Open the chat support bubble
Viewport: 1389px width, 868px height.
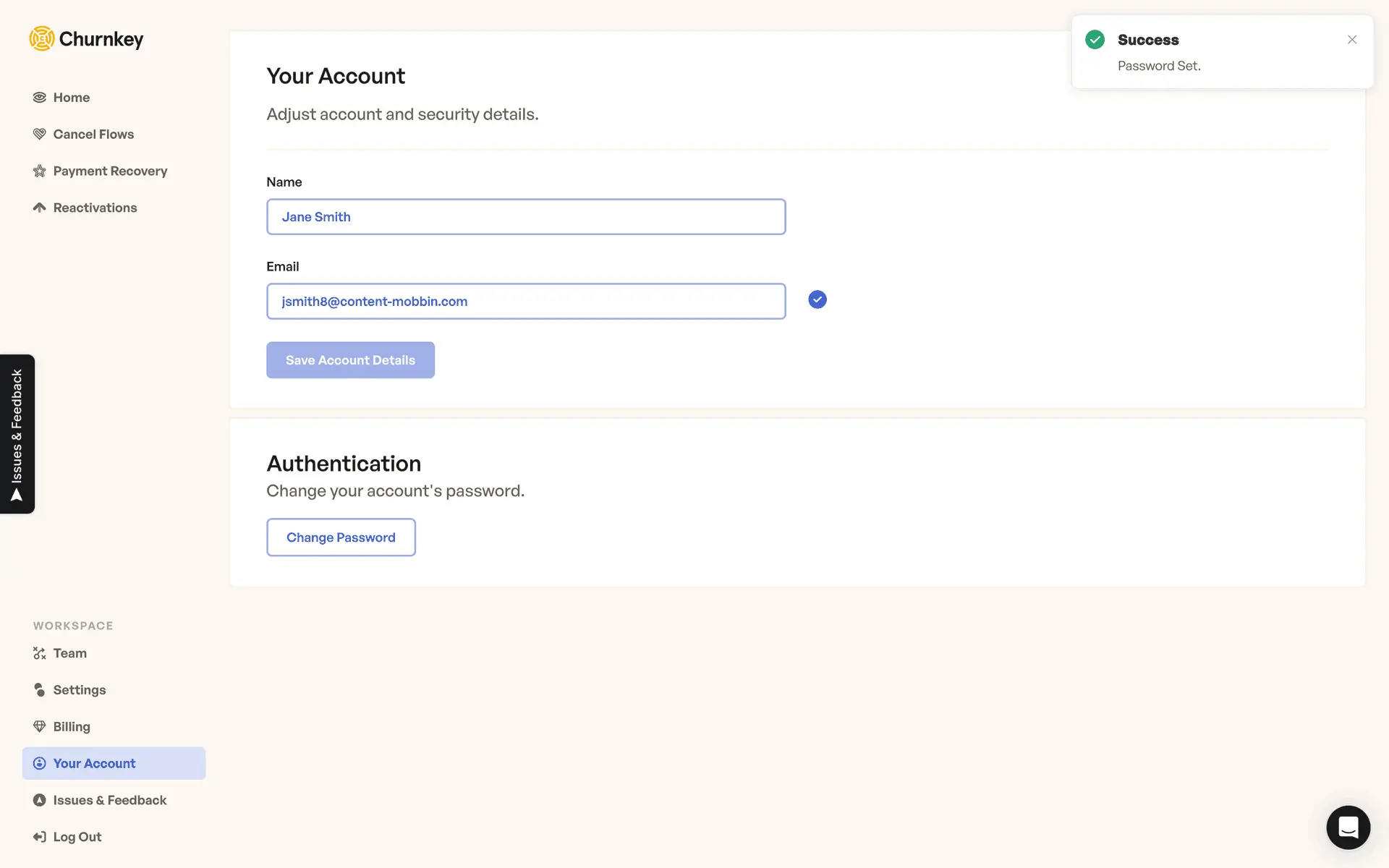point(1348,827)
